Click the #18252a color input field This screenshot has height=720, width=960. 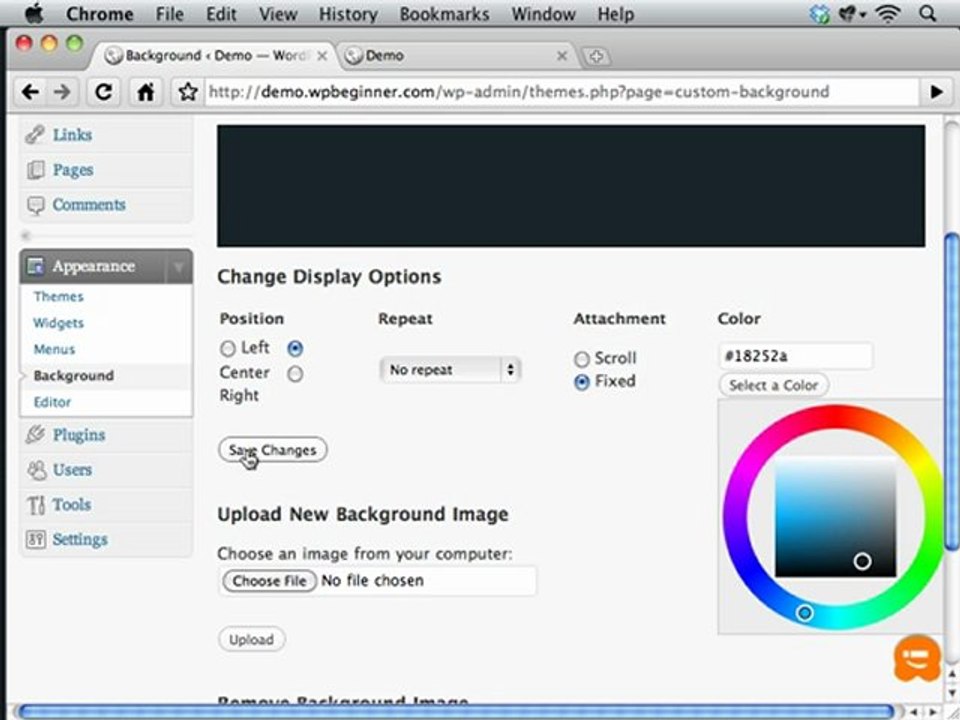(x=796, y=356)
